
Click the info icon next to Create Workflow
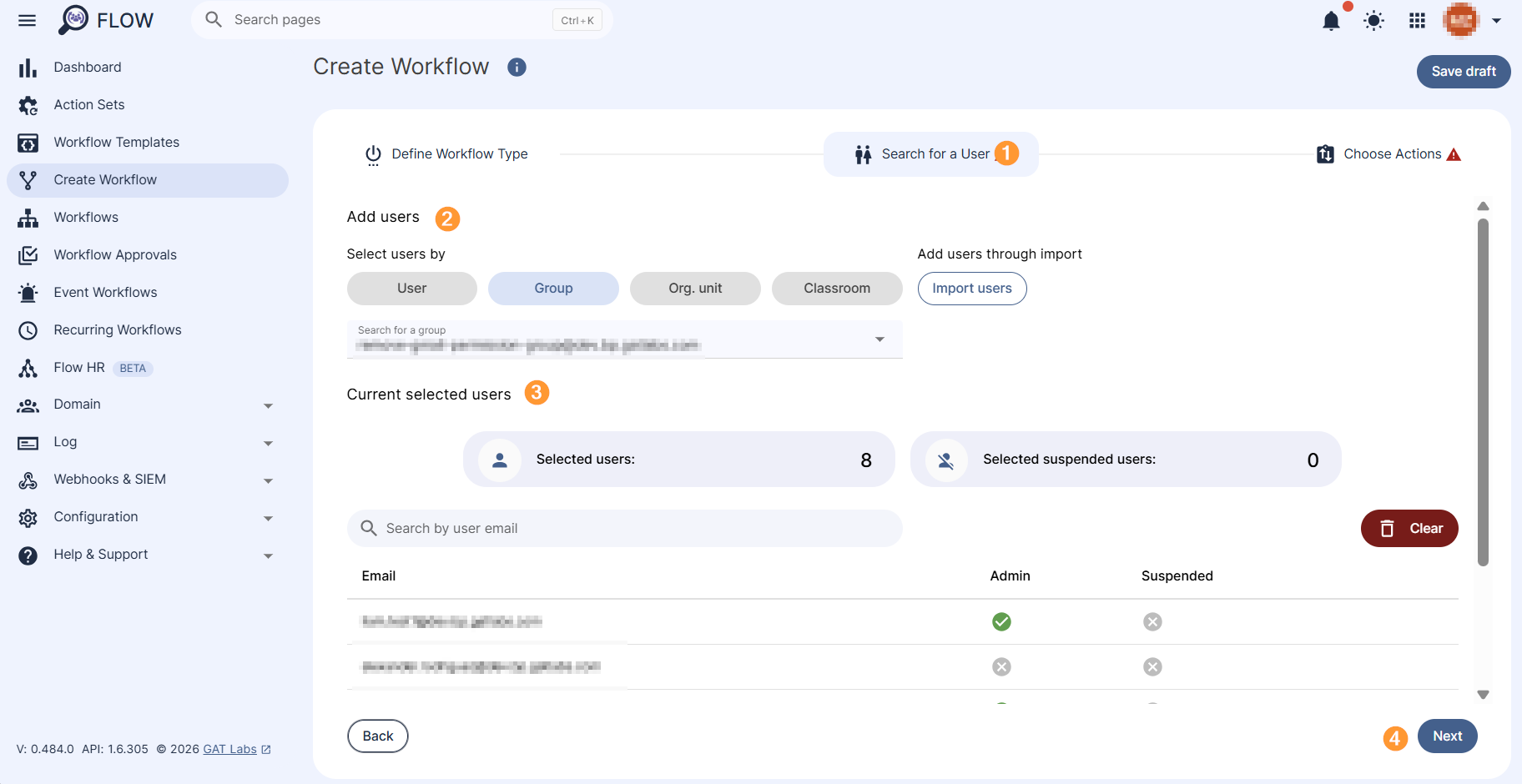coord(517,67)
